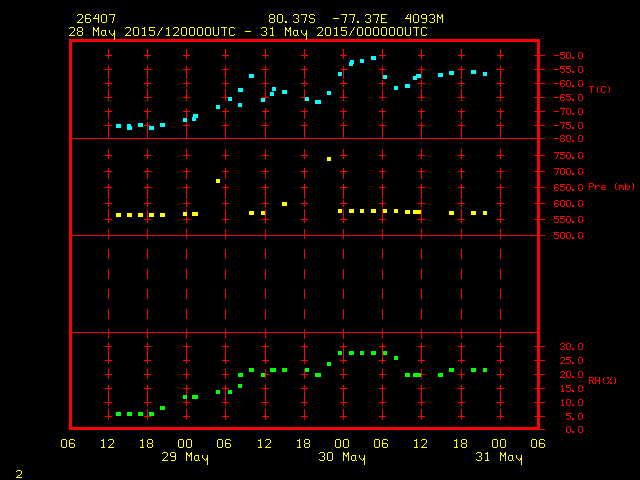Click the leftmost 06 time label
Image resolution: width=640 pixels, height=480 pixels.
coord(68,444)
